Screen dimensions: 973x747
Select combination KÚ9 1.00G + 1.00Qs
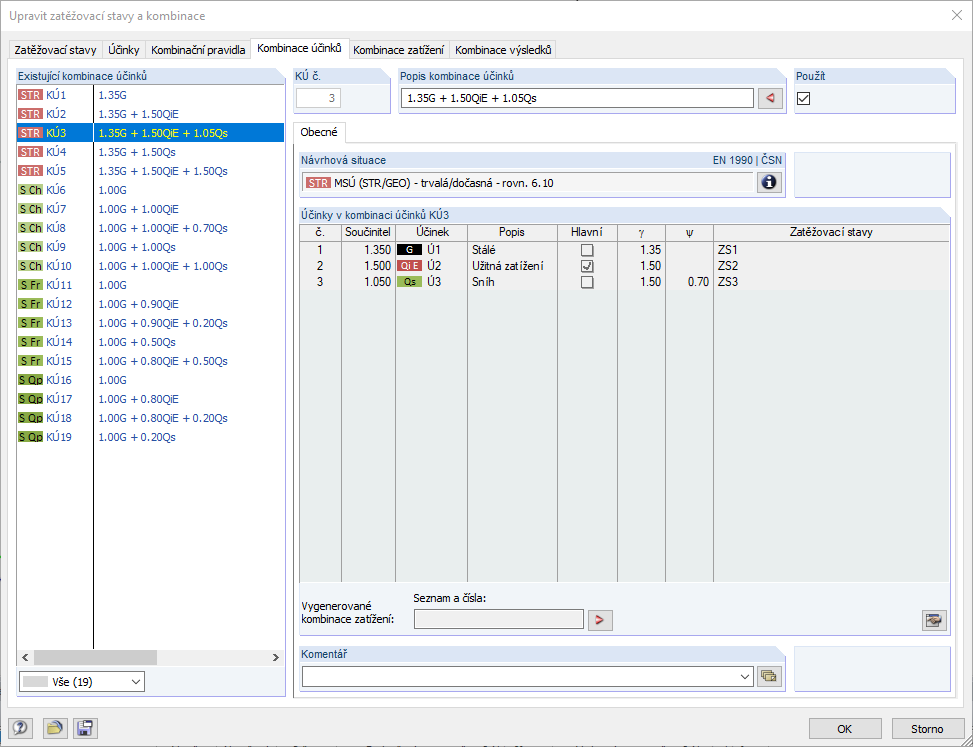150,247
